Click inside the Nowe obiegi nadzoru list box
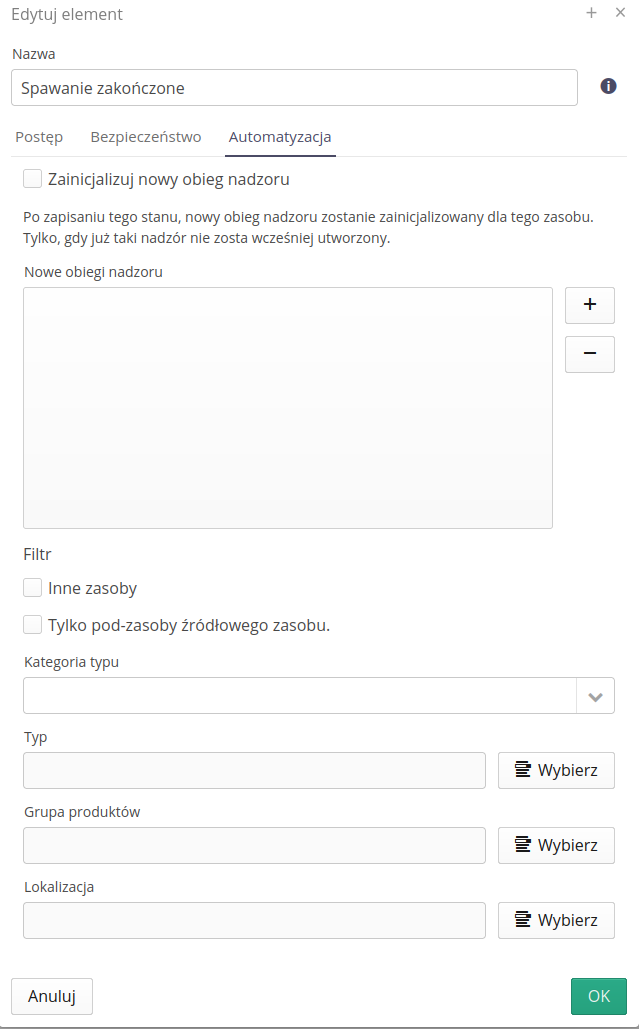 point(288,408)
